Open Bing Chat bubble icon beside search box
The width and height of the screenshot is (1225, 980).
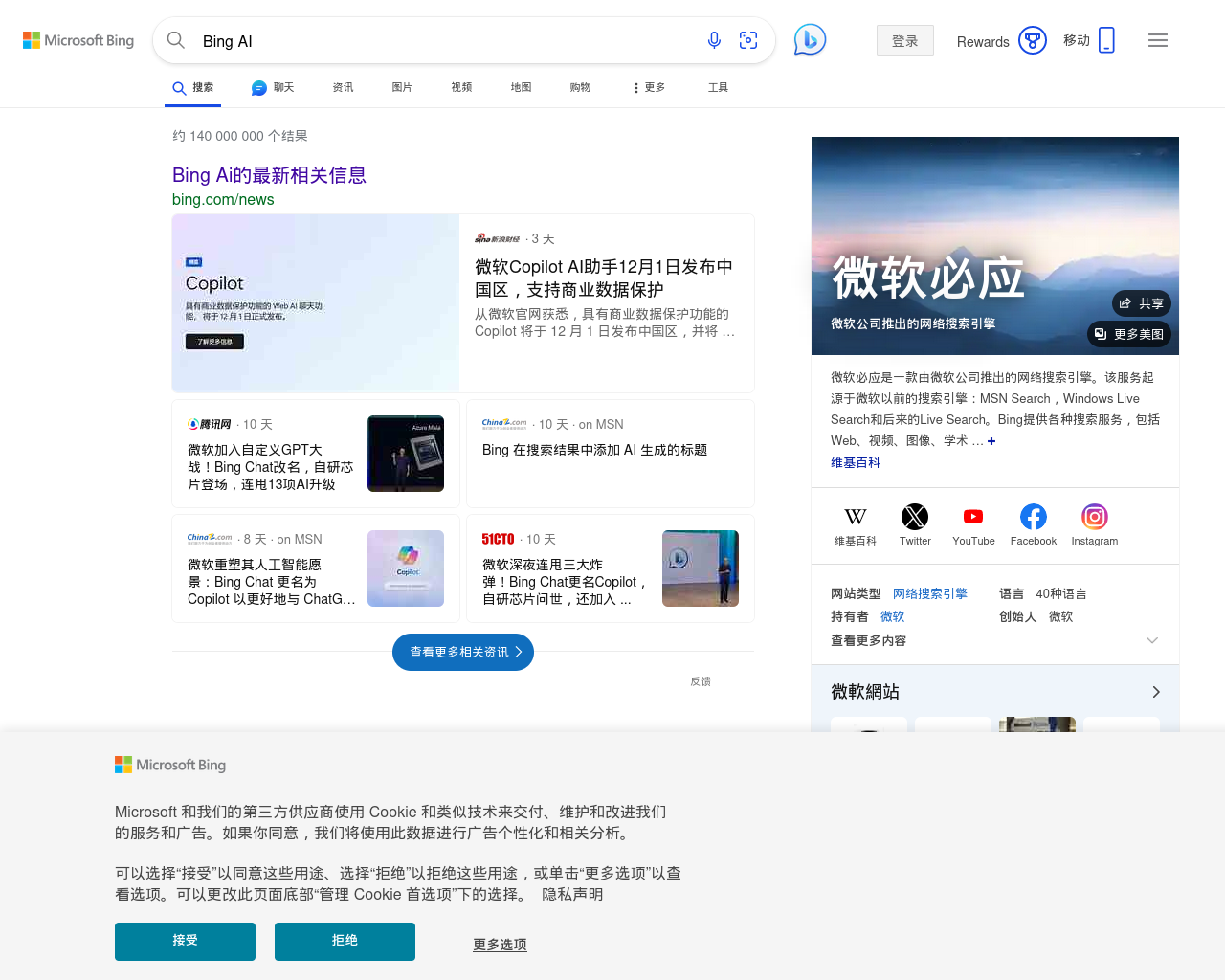point(810,40)
